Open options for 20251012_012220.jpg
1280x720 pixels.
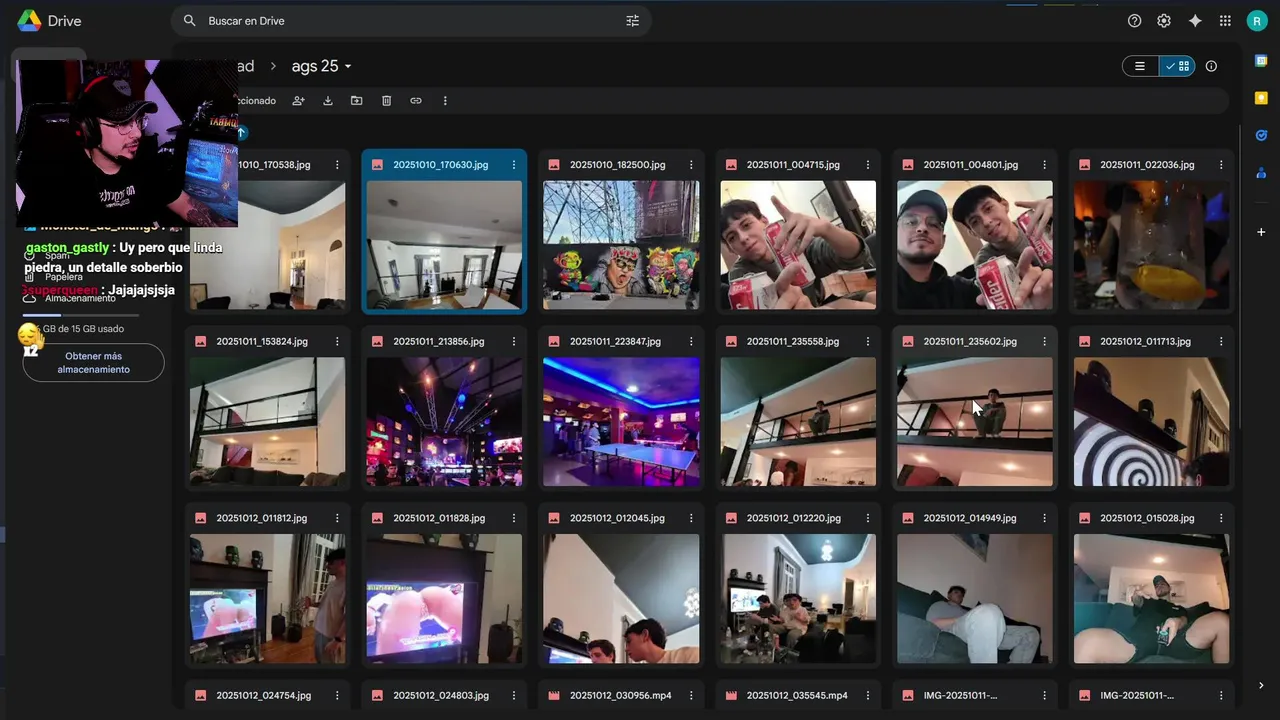pyautogui.click(x=868, y=519)
